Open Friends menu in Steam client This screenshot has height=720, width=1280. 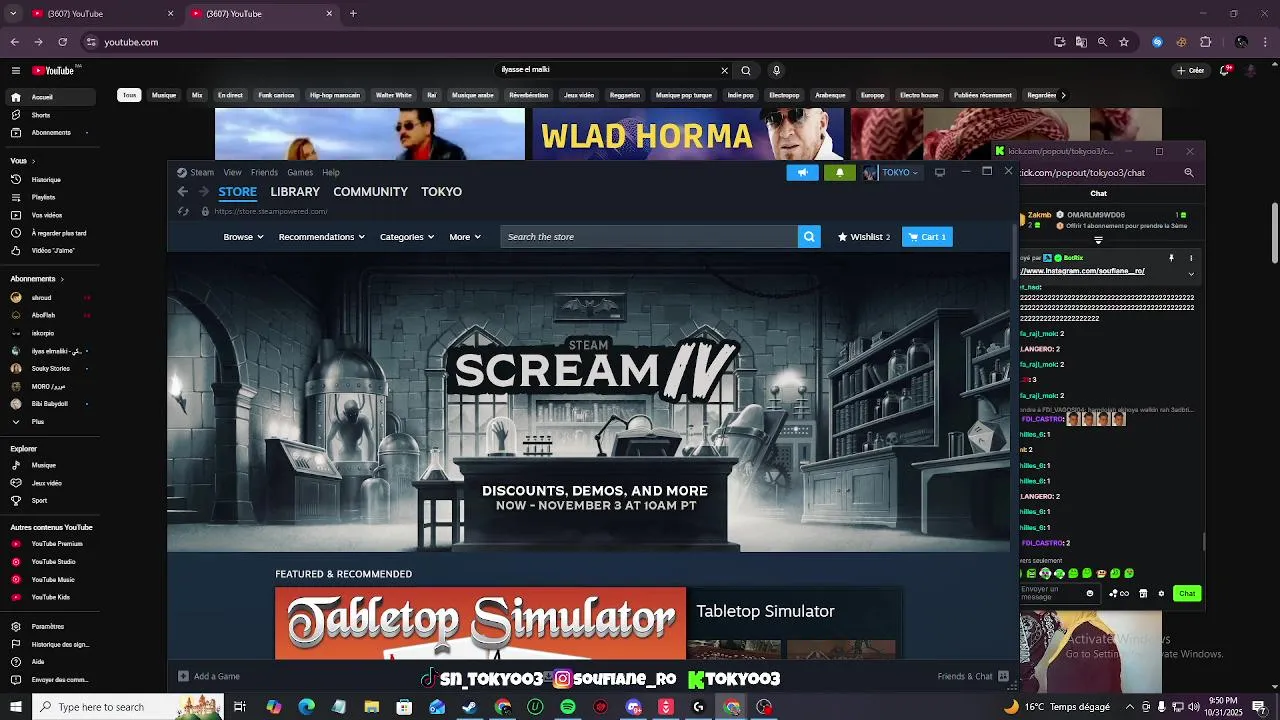click(x=264, y=172)
